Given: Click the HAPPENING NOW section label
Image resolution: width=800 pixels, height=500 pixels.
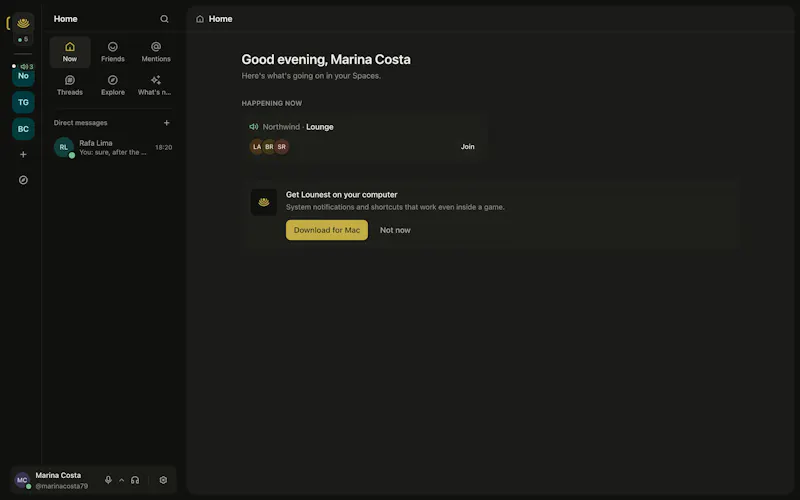Looking at the screenshot, I should (x=271, y=103).
